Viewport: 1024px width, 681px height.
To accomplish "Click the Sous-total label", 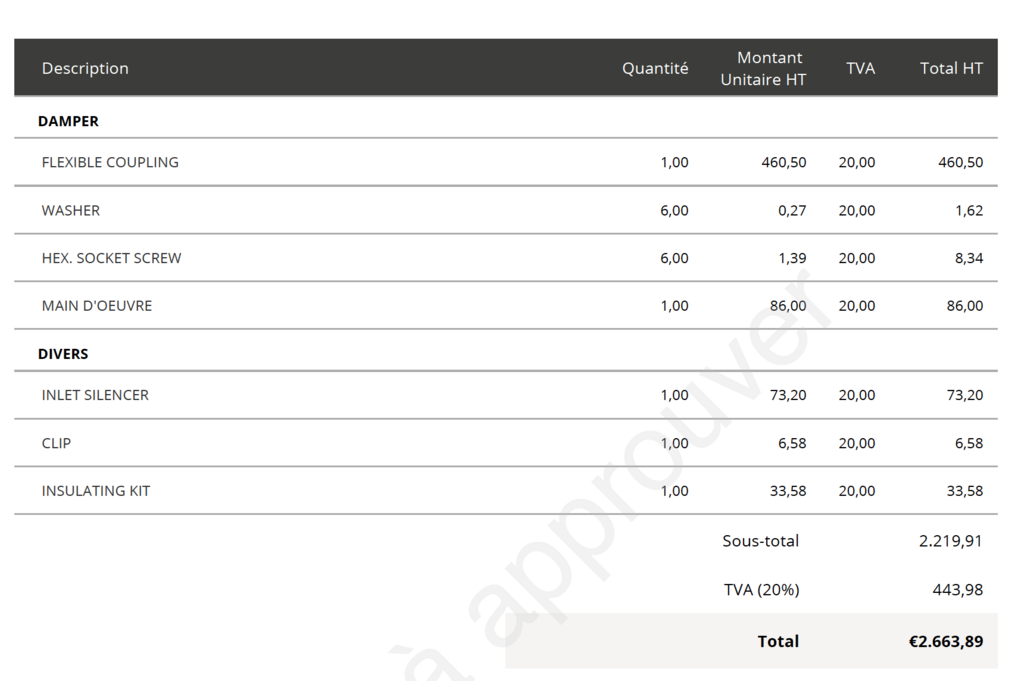I will click(x=760, y=541).
